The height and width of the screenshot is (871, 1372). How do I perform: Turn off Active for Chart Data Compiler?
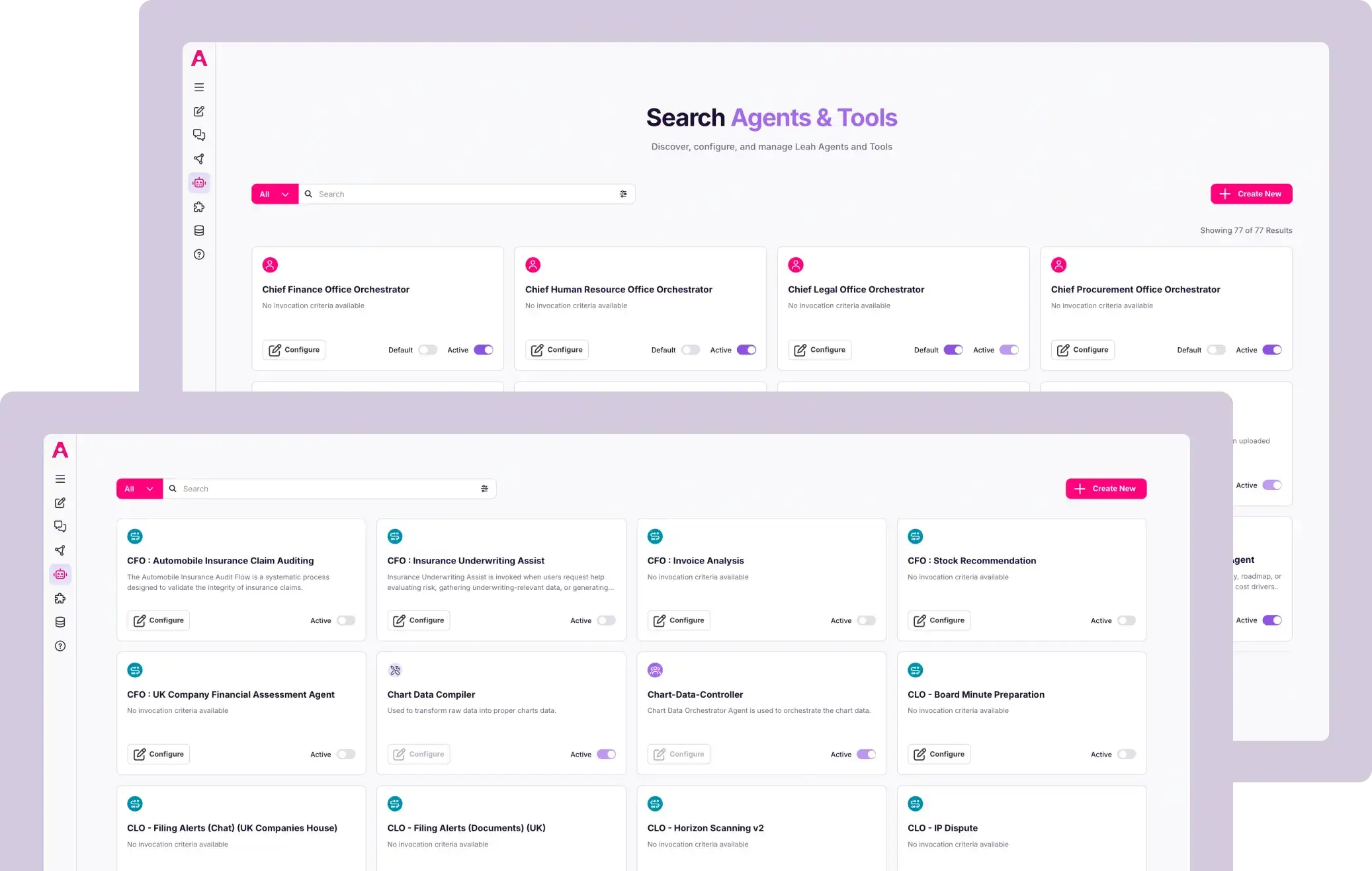tap(606, 754)
